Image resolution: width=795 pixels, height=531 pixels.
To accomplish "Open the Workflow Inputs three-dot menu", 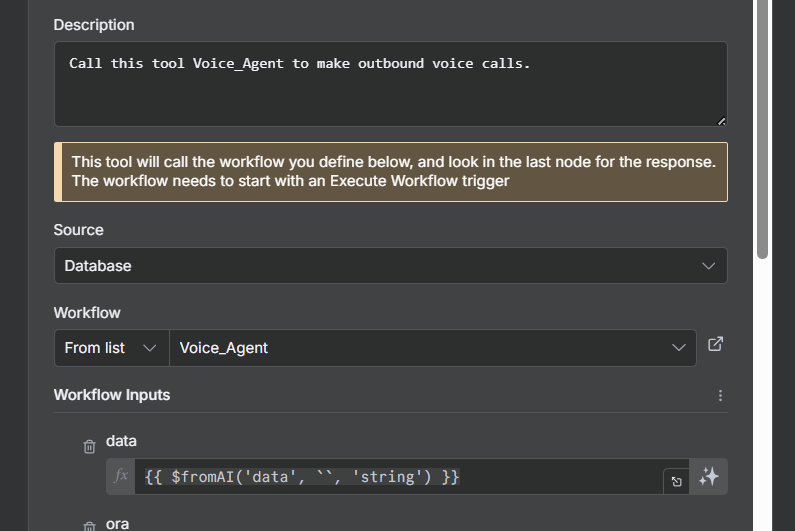I will click(720, 395).
